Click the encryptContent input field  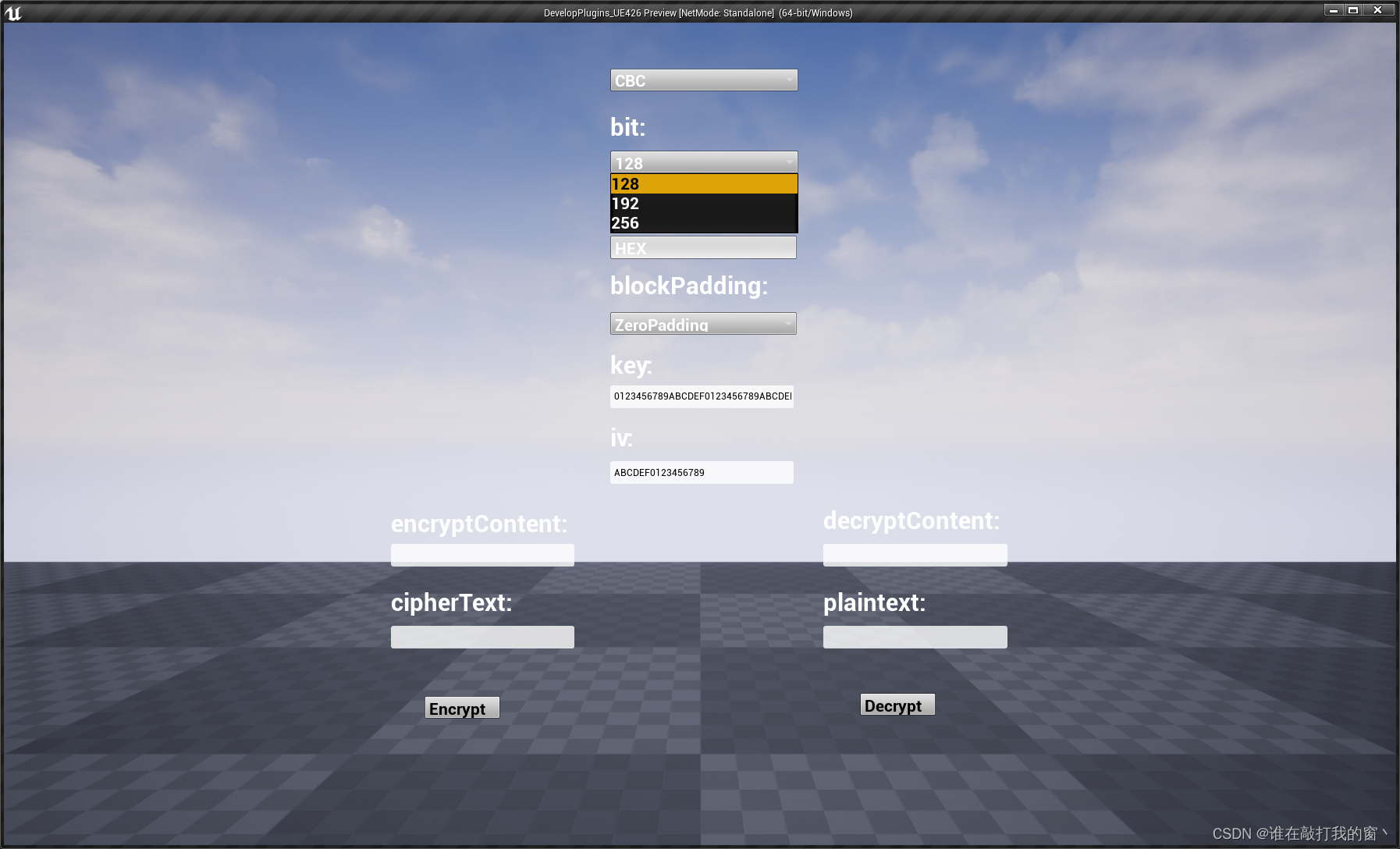tap(481, 554)
